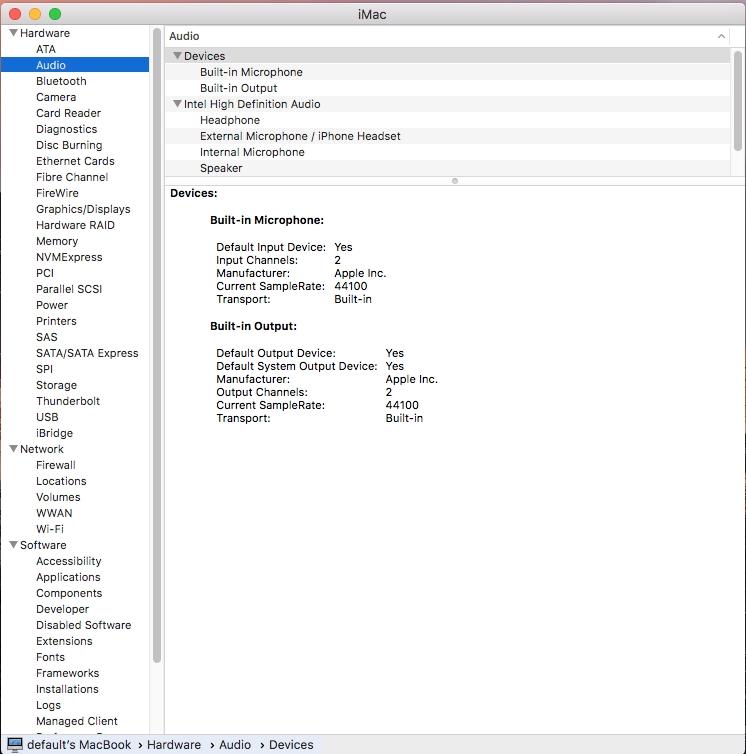Sort using the Audio column header arrow

click(x=721, y=36)
